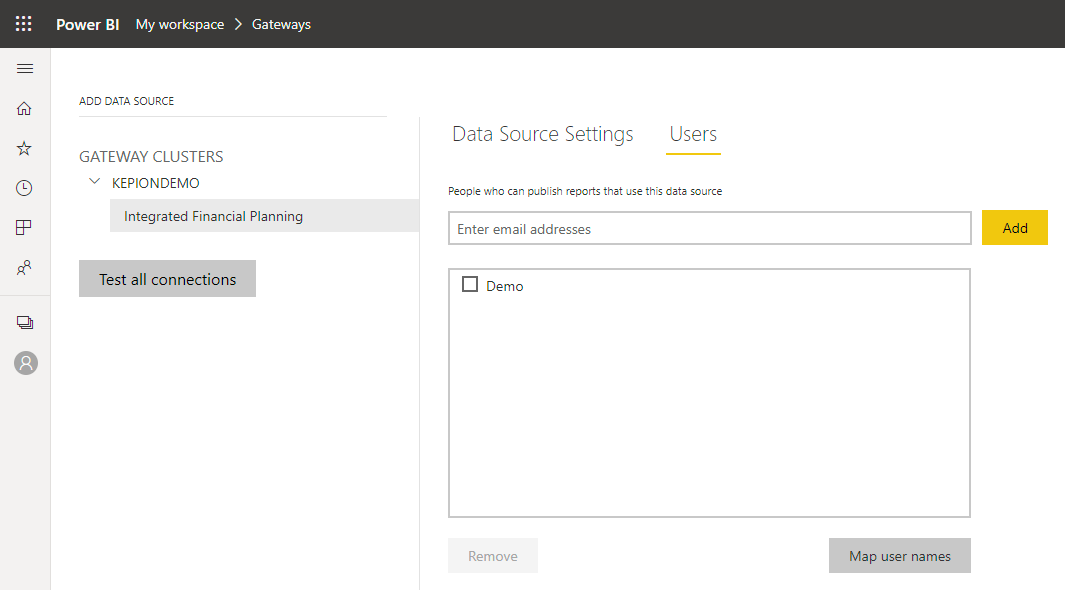Viewport: 1065px width, 590px height.
Task: Click the Power BI logo text
Action: [x=88, y=24]
